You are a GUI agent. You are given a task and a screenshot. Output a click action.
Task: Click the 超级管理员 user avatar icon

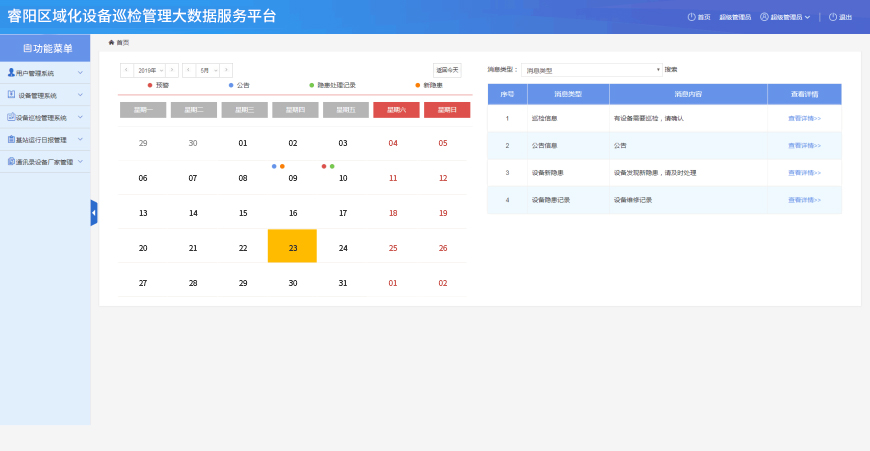[764, 17]
